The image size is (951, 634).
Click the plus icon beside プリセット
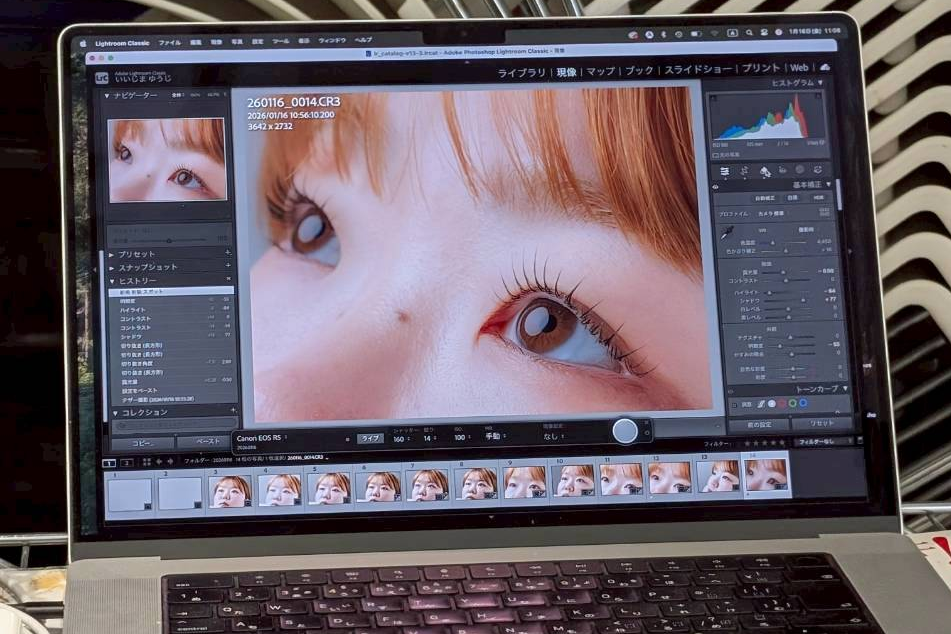(229, 254)
